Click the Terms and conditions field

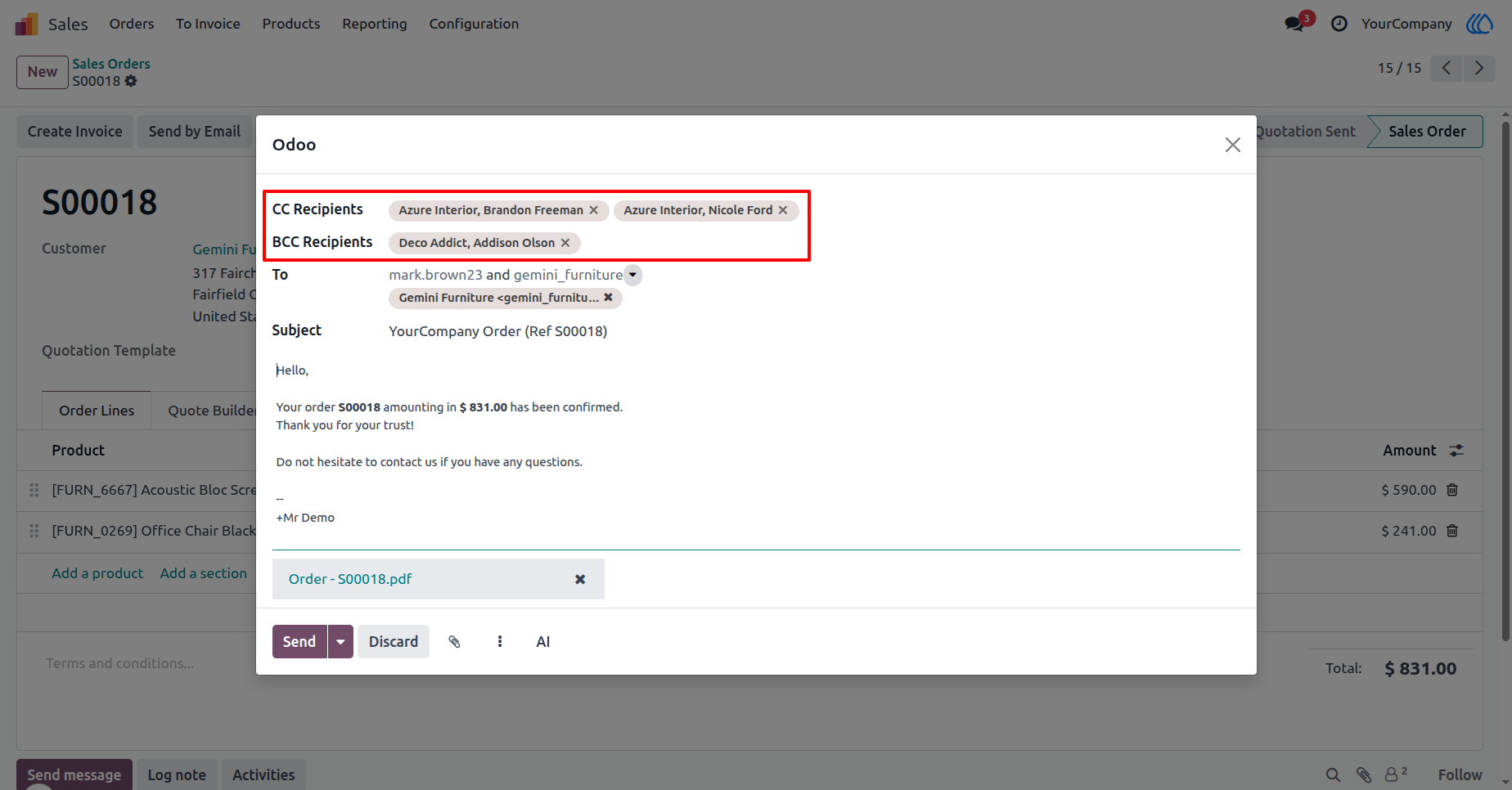[x=119, y=663]
